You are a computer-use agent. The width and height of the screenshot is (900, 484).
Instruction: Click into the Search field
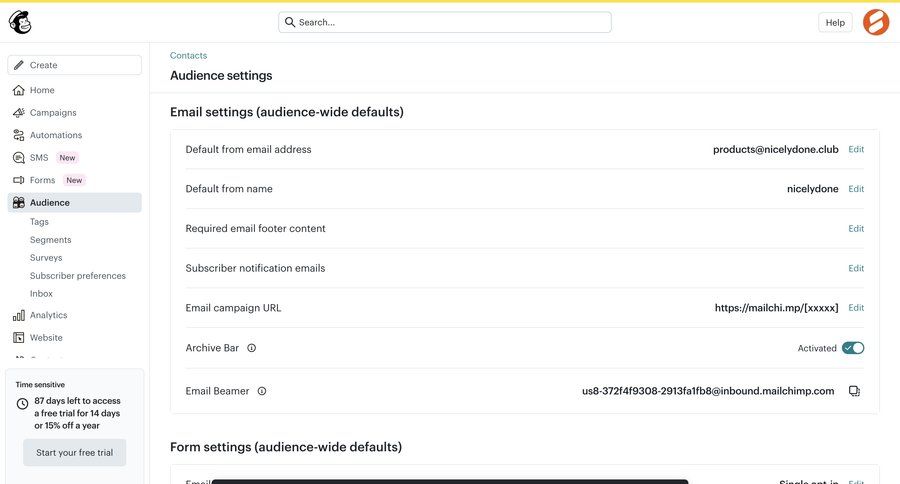(x=445, y=22)
